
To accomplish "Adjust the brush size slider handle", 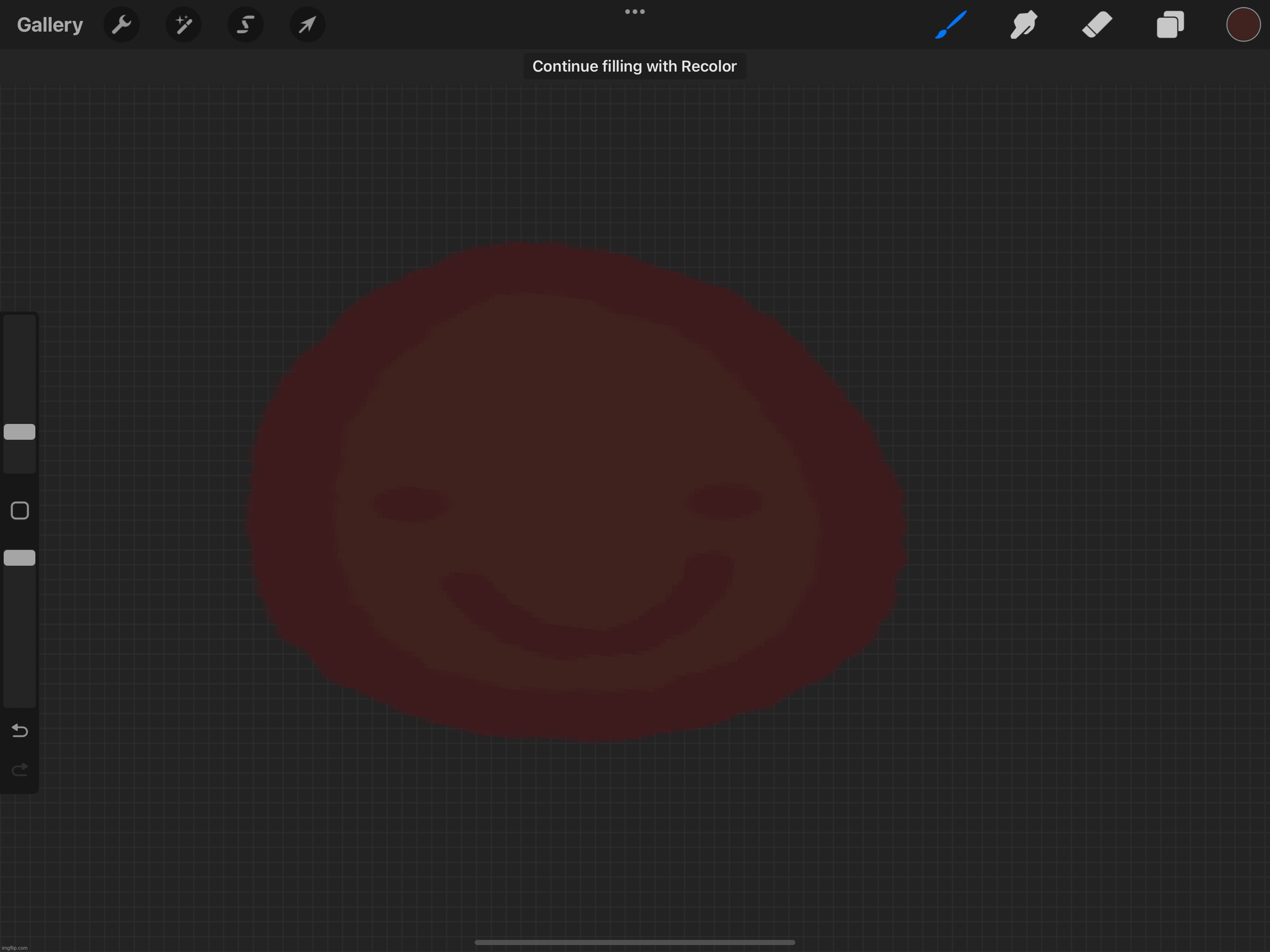I will 20,432.
